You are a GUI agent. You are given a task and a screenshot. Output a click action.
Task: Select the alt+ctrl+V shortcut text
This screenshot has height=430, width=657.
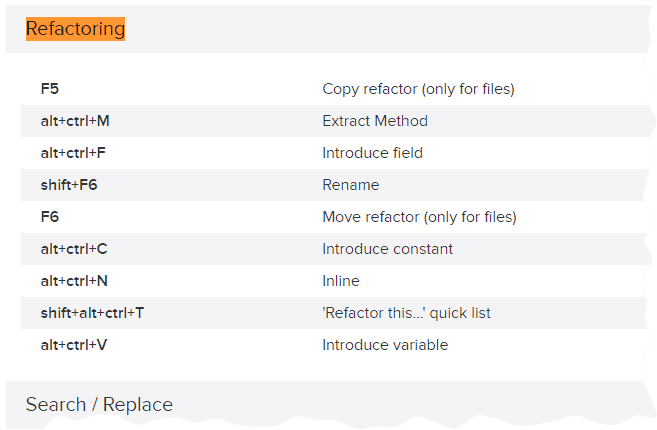pos(74,345)
